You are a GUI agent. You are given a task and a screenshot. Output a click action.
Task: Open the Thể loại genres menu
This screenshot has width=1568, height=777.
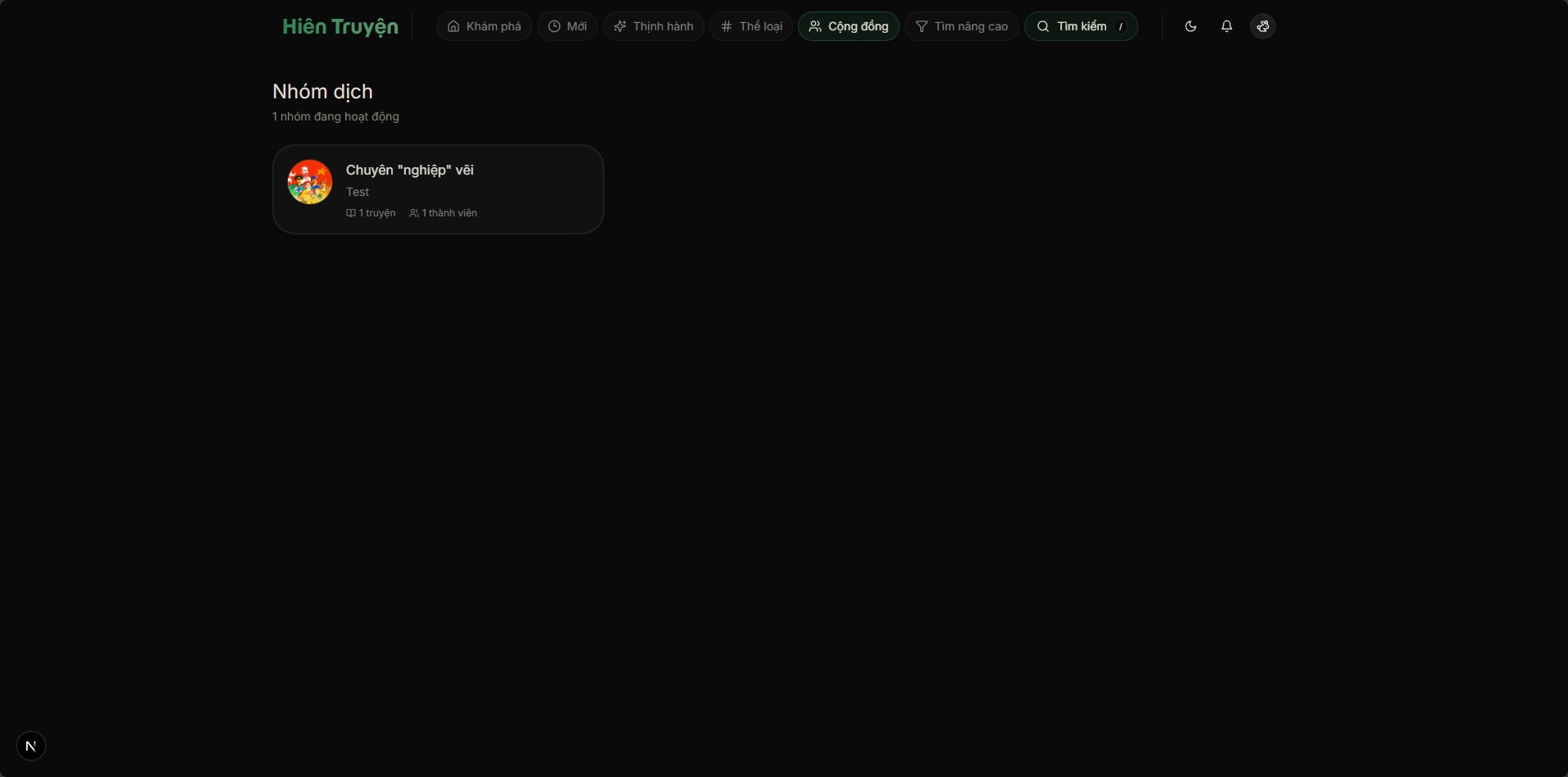751,26
